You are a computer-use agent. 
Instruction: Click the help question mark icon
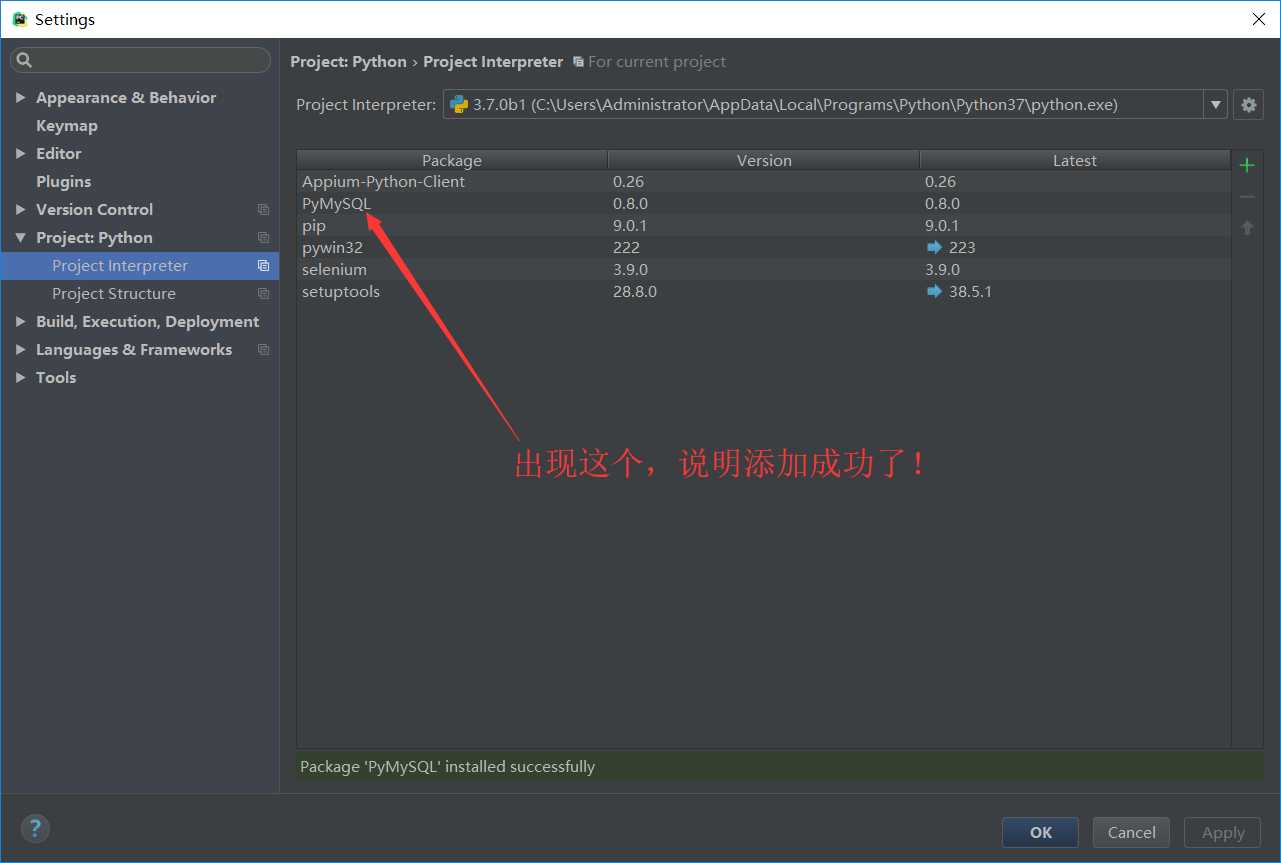35,828
